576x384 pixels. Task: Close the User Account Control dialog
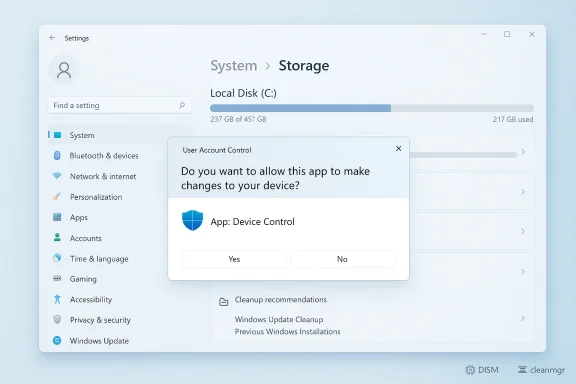coord(399,148)
